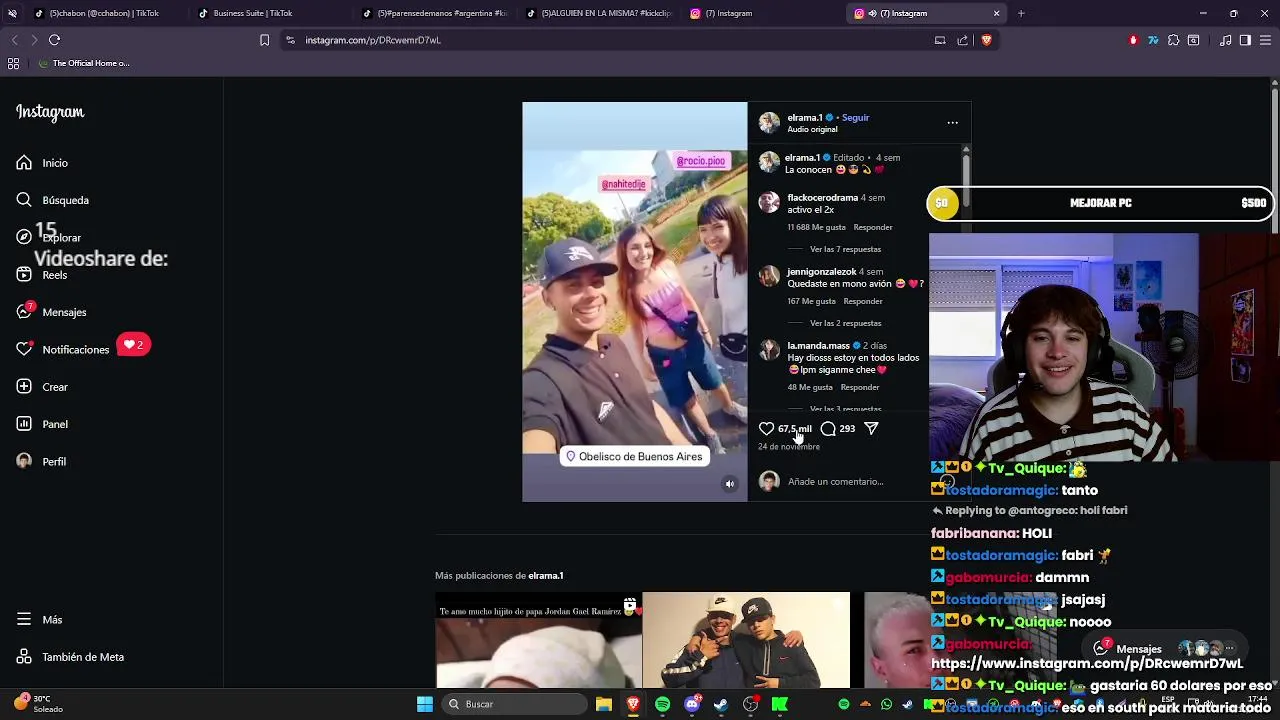The height and width of the screenshot is (720, 1280).
Task: Expand Ver las 7 respuestas
Action: 845,249
